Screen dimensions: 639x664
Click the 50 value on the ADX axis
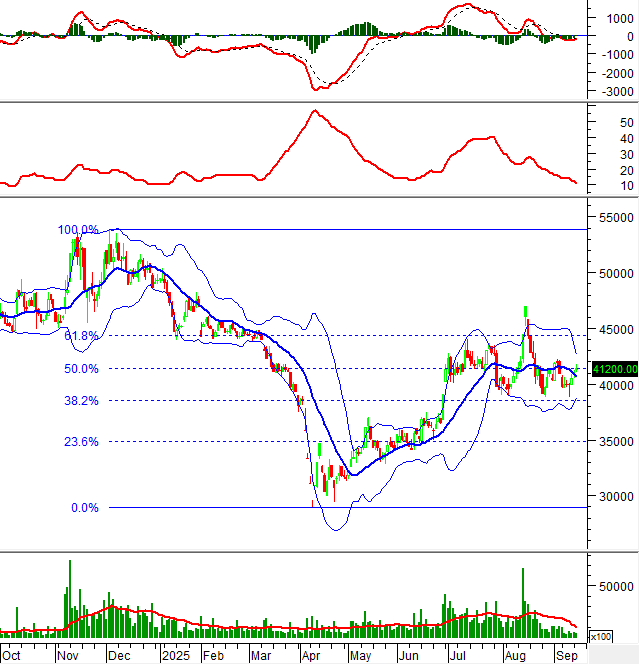click(627, 123)
